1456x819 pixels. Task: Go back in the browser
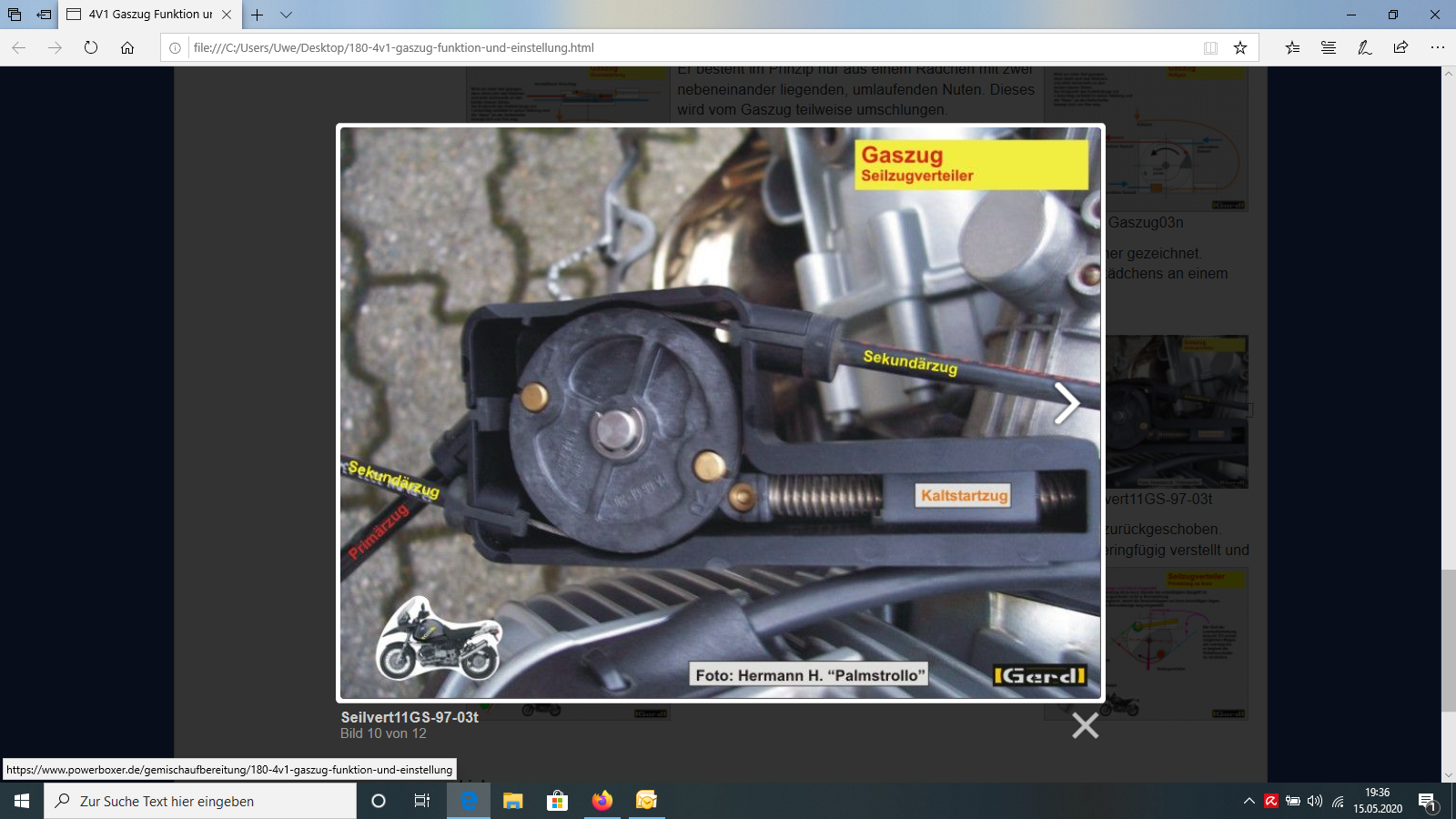click(x=19, y=47)
